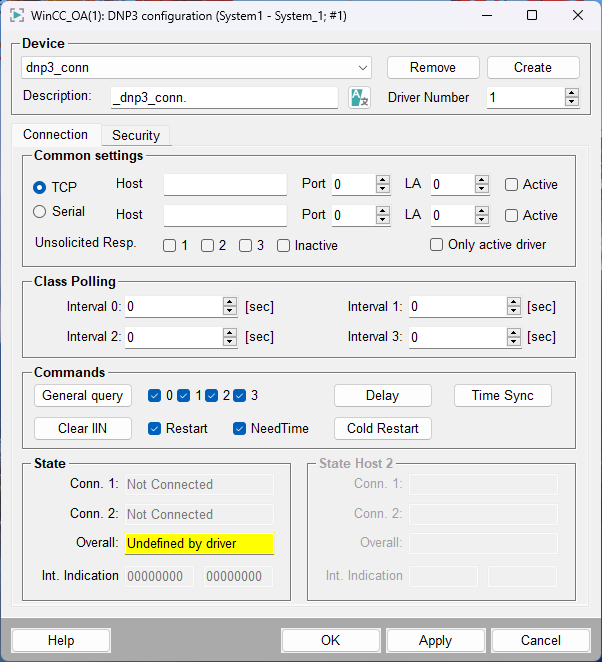
Task: Click the second row LA field
Action: [x=453, y=215]
